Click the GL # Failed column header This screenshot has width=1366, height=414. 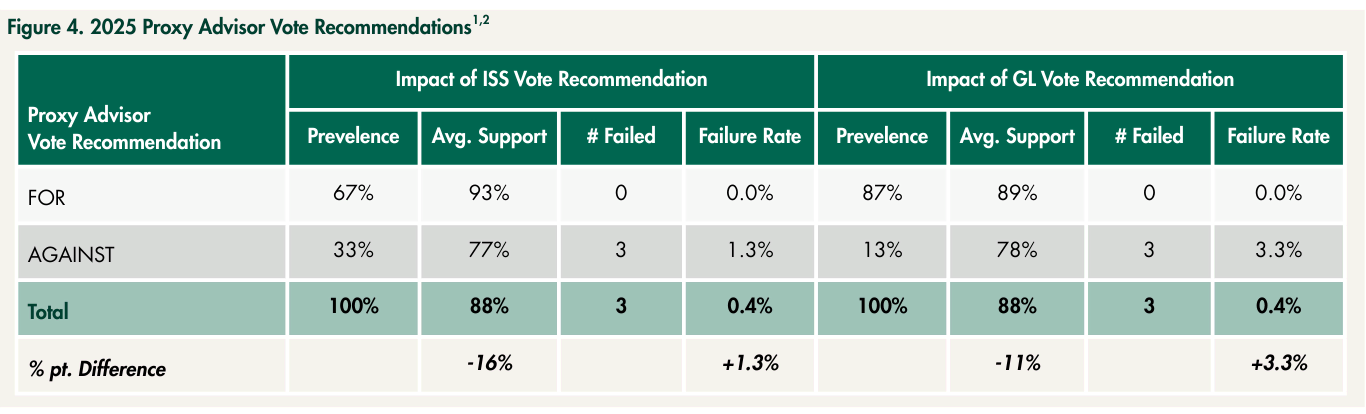1149,137
